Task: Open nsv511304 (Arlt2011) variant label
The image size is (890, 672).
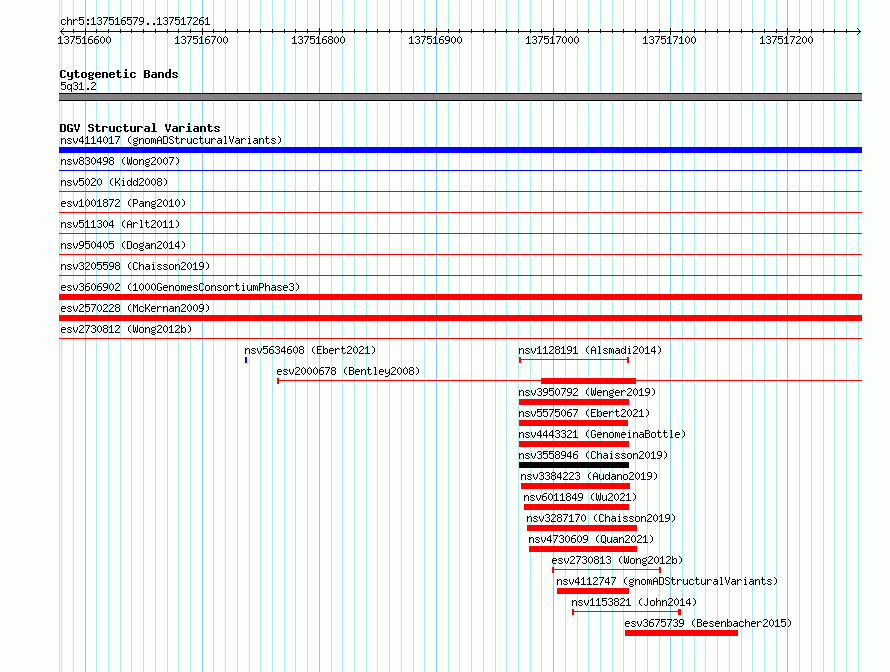Action: click(120, 224)
